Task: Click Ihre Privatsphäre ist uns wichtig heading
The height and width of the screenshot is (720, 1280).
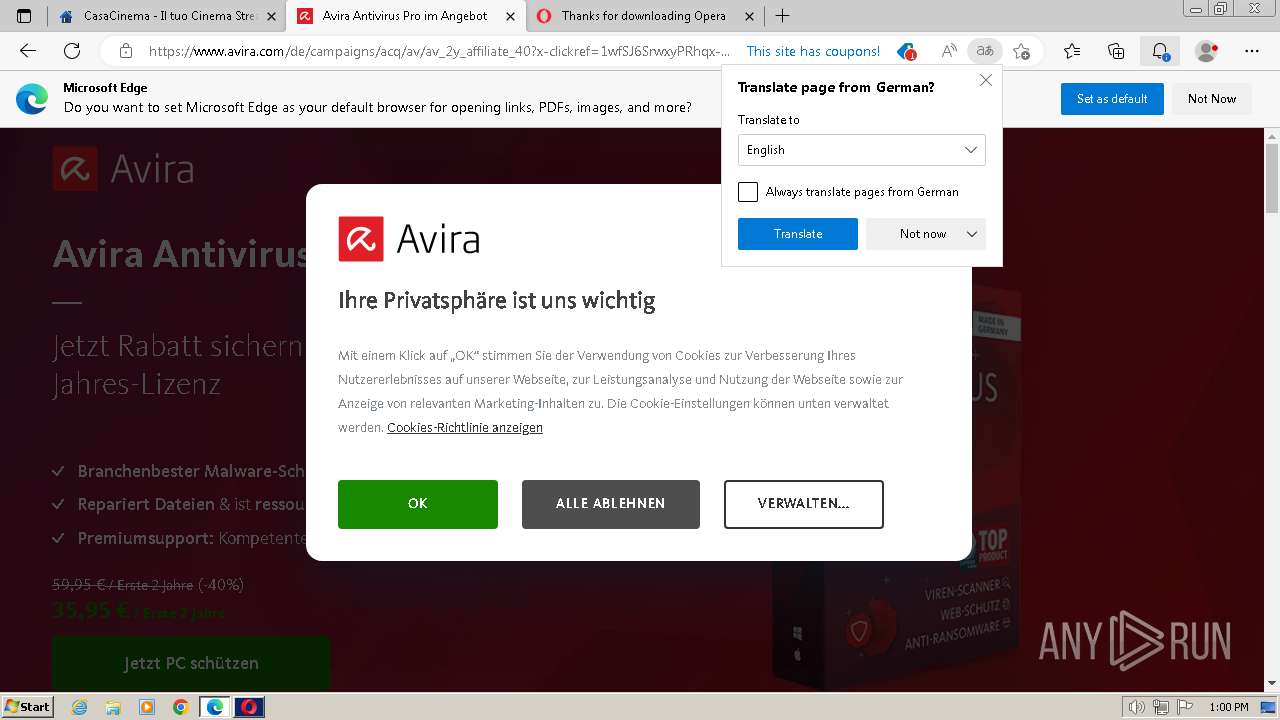Action: click(x=497, y=300)
